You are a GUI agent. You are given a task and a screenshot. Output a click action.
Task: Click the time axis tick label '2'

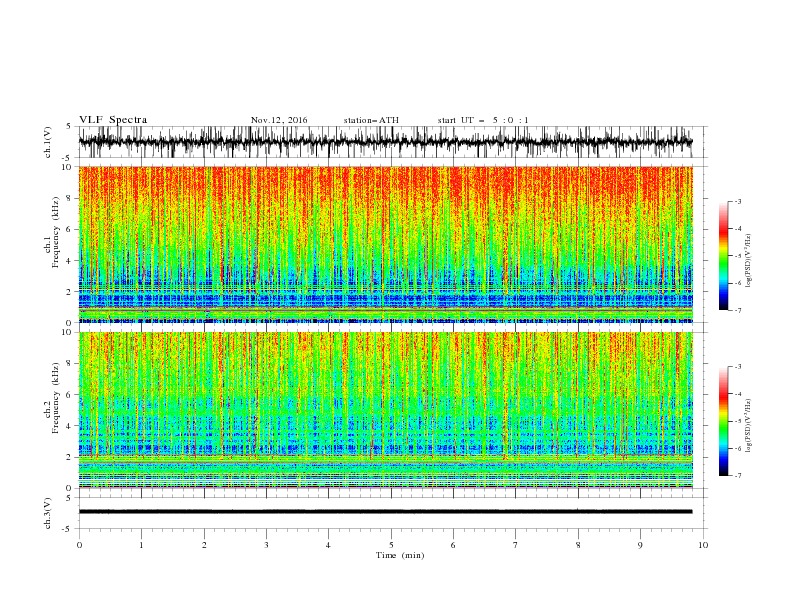point(204,545)
